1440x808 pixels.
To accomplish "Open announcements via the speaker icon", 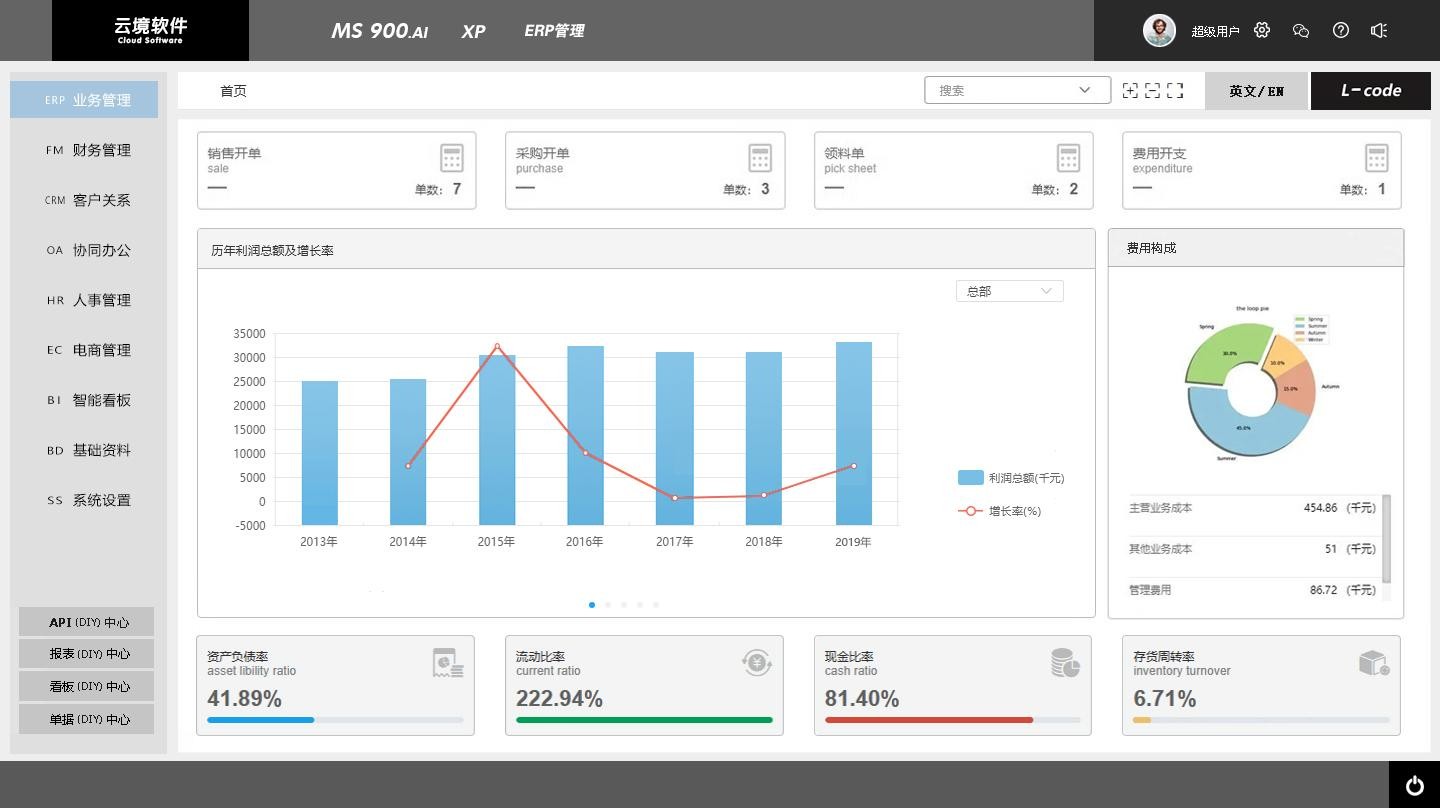I will (1379, 30).
